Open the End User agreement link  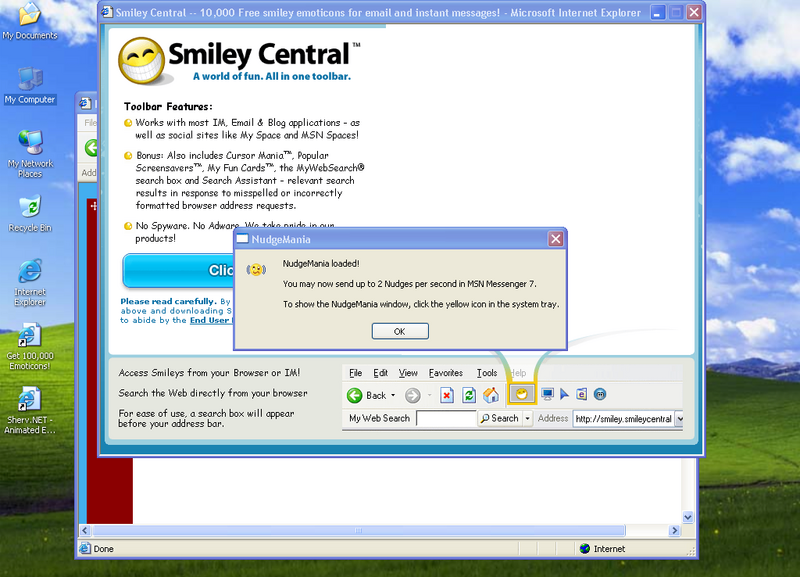pos(211,320)
